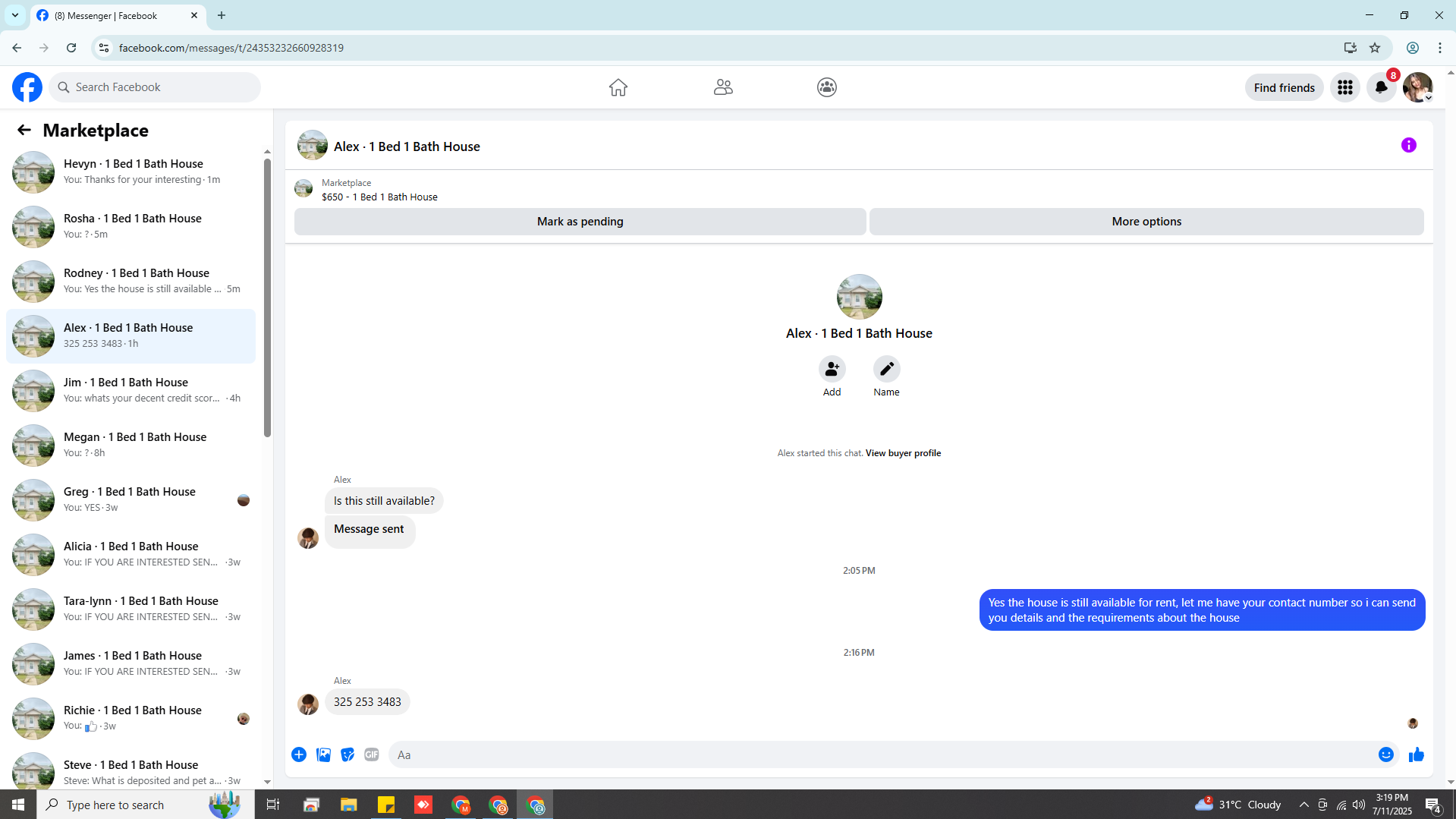Open the Greg conversation

point(131,500)
